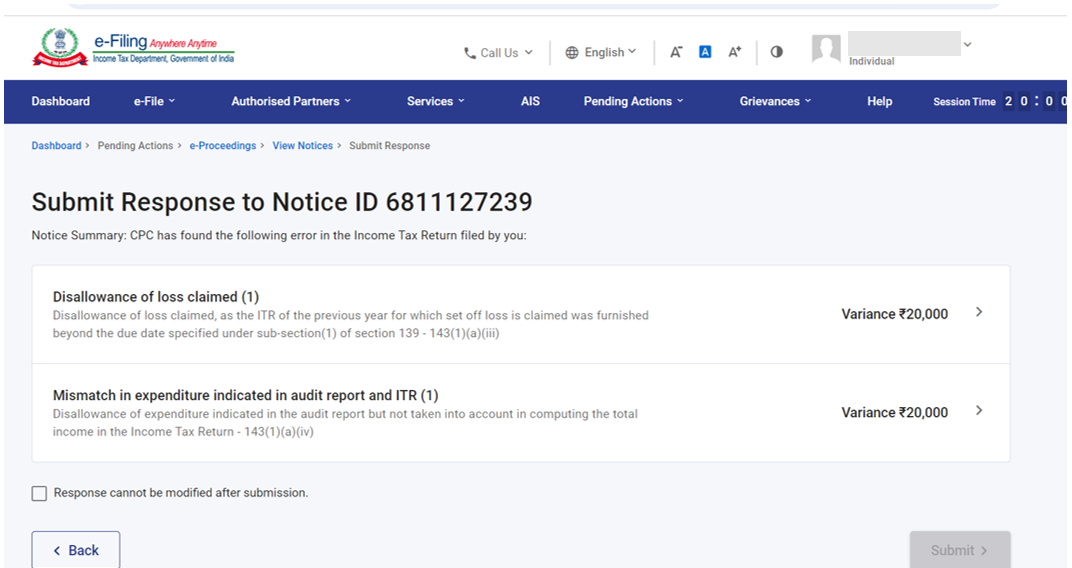Toggle the high contrast mode icon
The width and height of the screenshot is (1072, 568).
(x=777, y=52)
